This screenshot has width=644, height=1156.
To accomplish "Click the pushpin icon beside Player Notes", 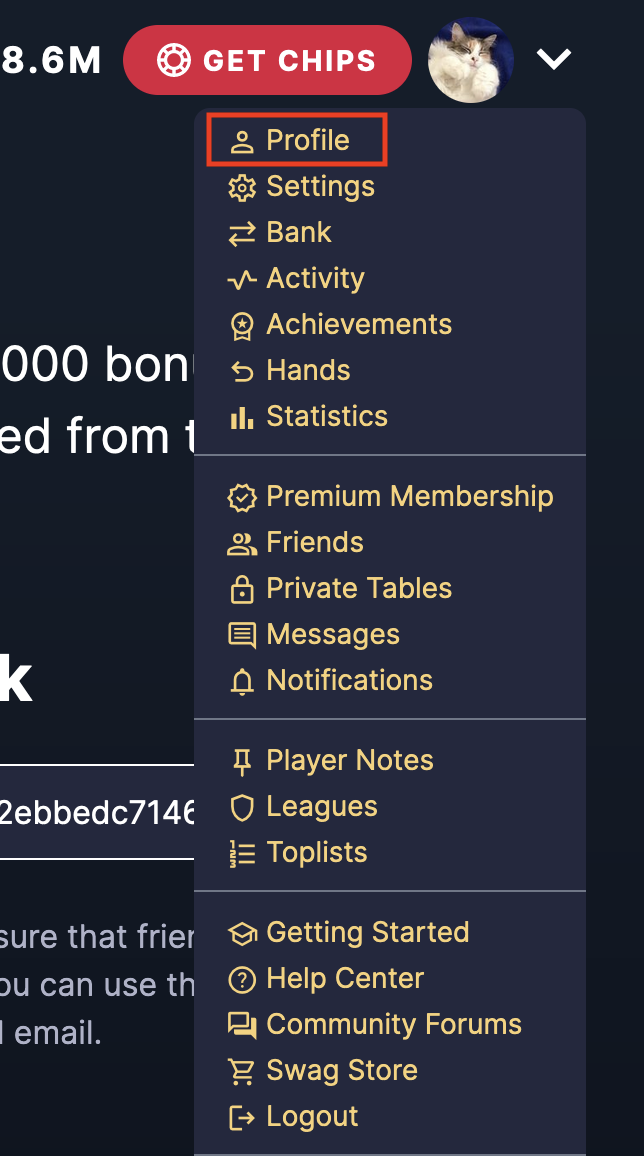I will coord(242,762).
